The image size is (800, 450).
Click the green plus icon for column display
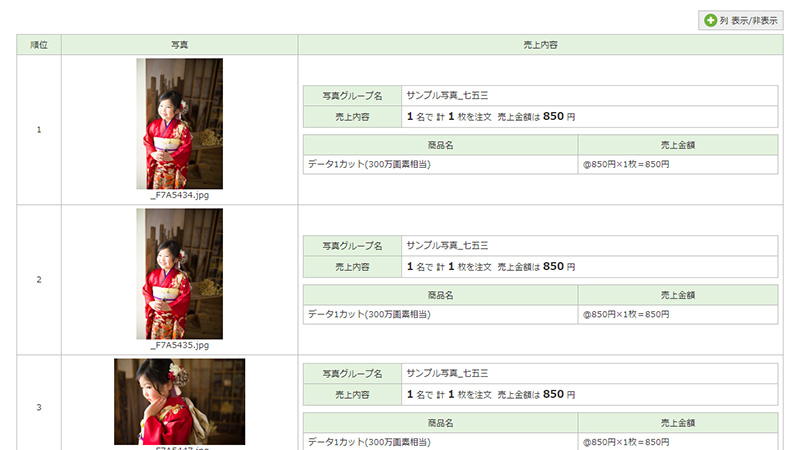point(710,20)
